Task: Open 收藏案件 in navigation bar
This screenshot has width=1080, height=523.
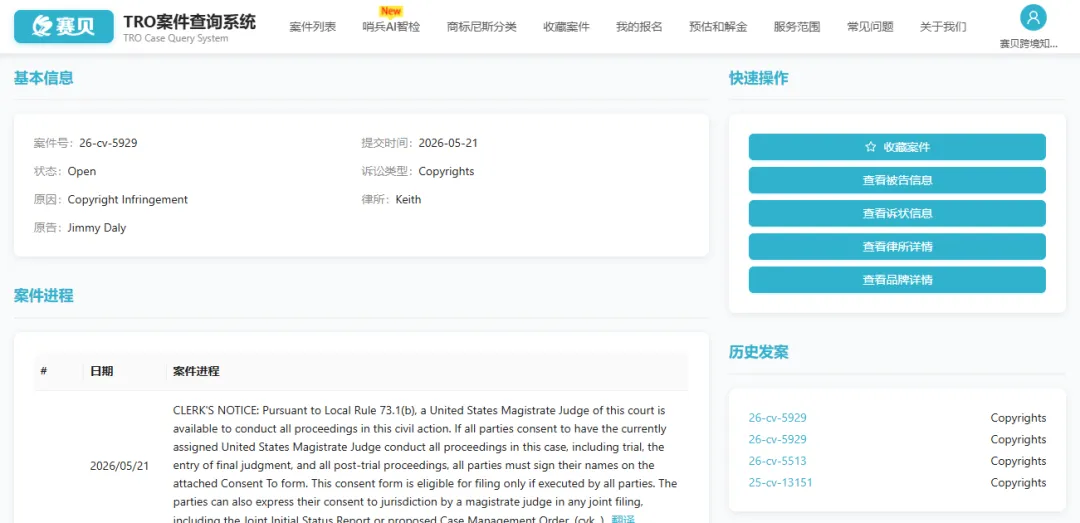Action: click(566, 27)
